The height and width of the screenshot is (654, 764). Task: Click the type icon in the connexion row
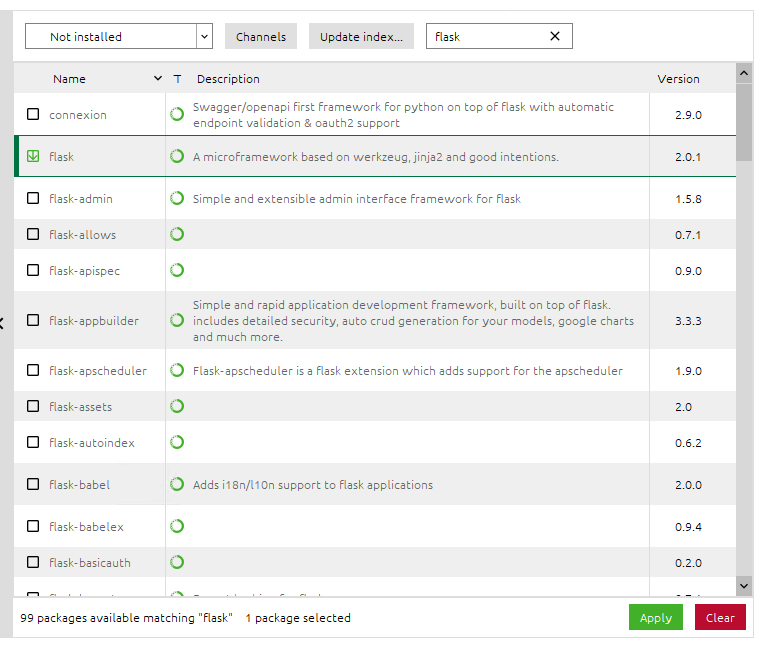coord(177,114)
